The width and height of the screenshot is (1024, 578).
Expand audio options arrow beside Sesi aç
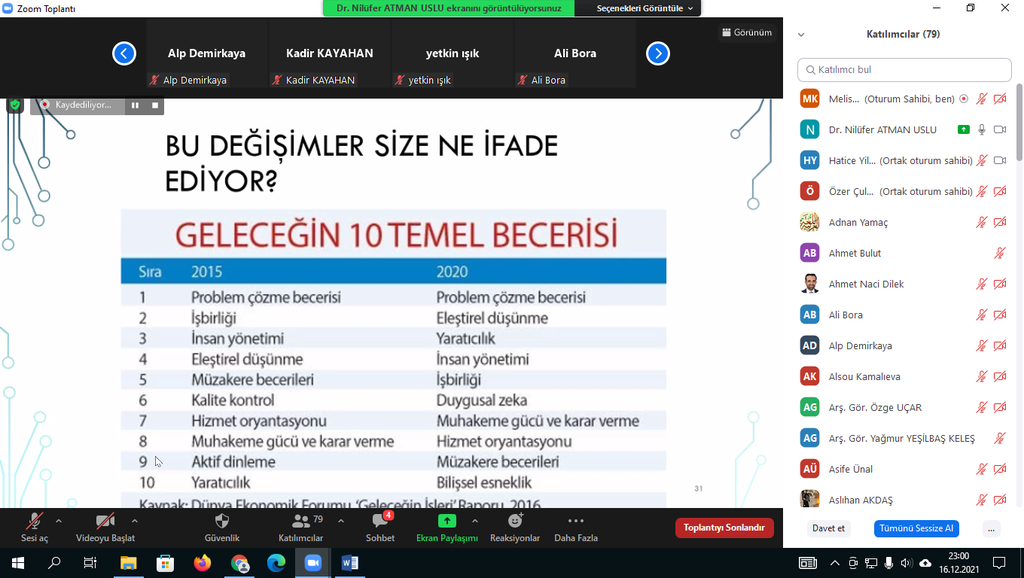[x=58, y=521]
